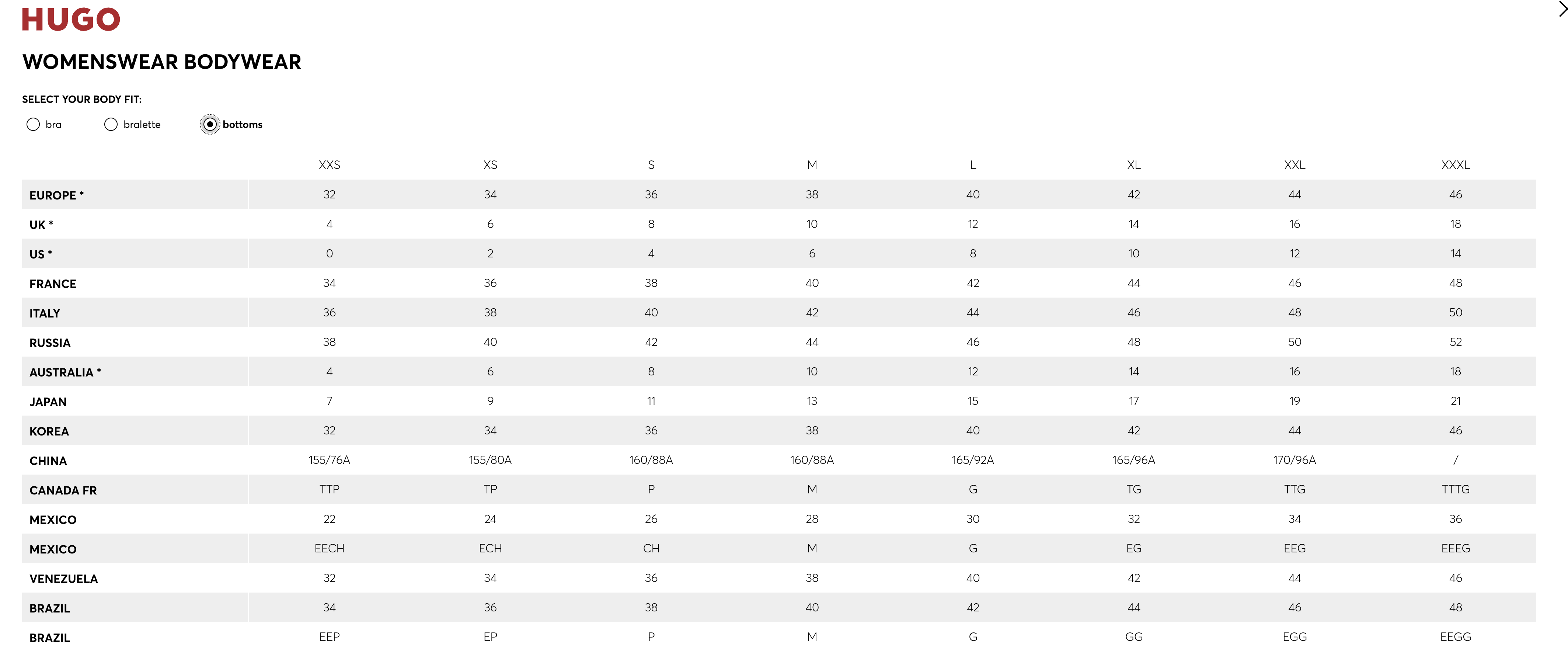Click the TTTG Canada size cell
The image size is (1568, 663).
1455,489
